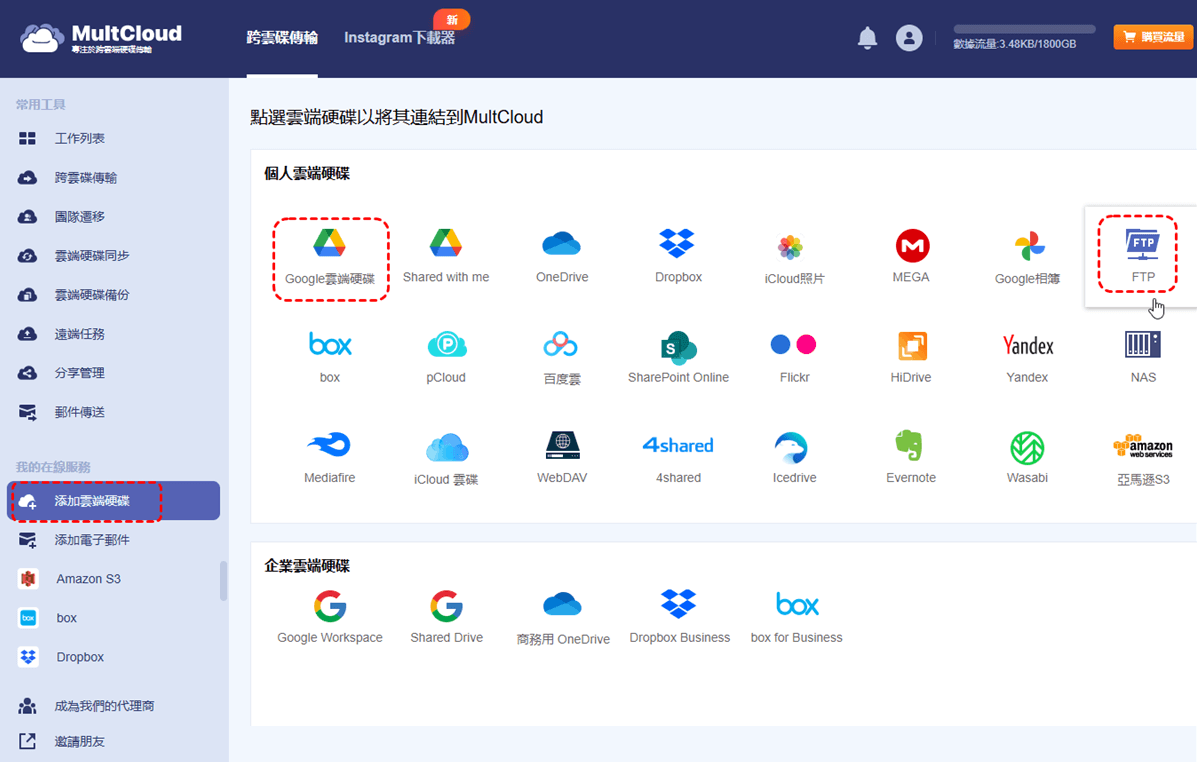The width and height of the screenshot is (1197, 762).
Task: Add the Icedrive cloud
Action: tap(791, 447)
